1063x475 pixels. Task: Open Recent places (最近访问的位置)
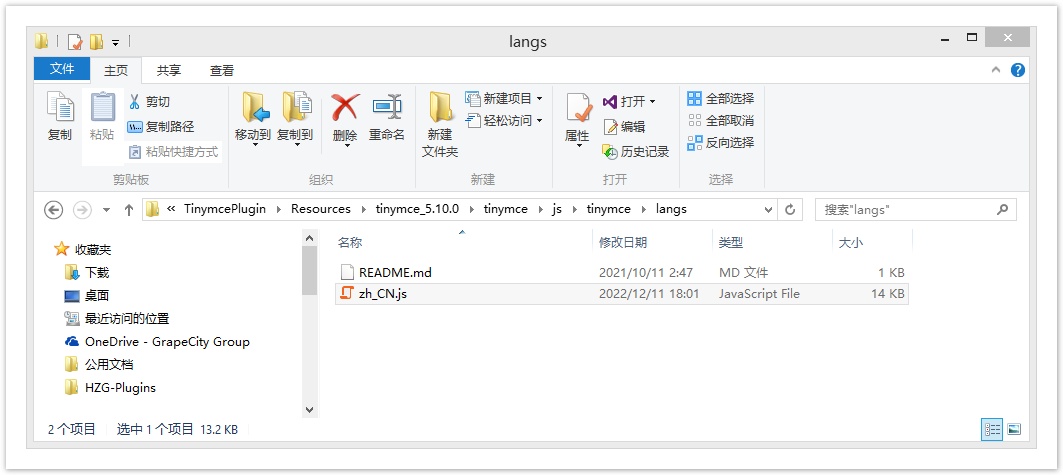(117, 318)
